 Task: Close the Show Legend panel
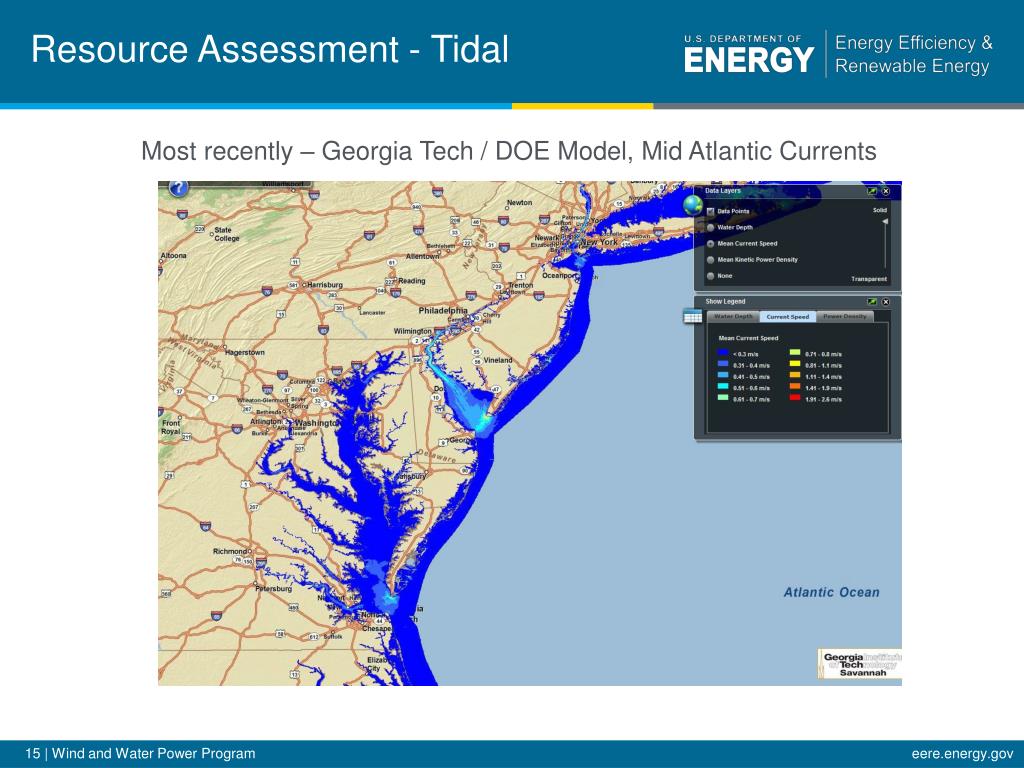(886, 302)
